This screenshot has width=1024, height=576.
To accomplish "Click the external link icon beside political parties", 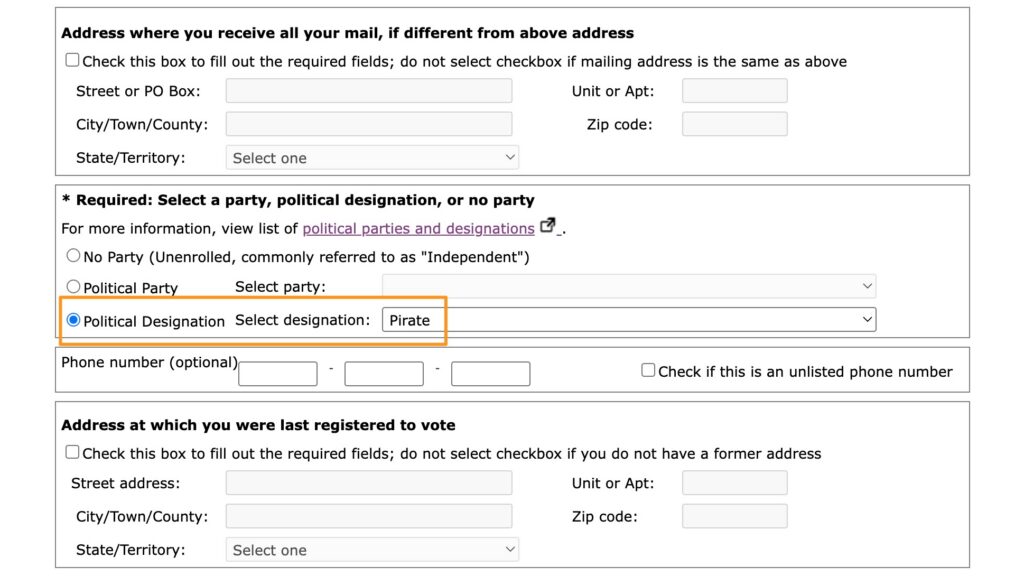I will click(548, 226).
